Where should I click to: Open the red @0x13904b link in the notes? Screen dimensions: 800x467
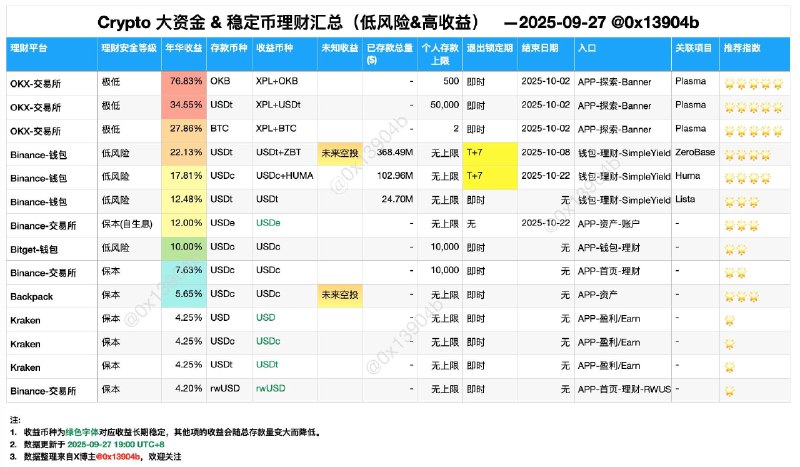[x=118, y=456]
